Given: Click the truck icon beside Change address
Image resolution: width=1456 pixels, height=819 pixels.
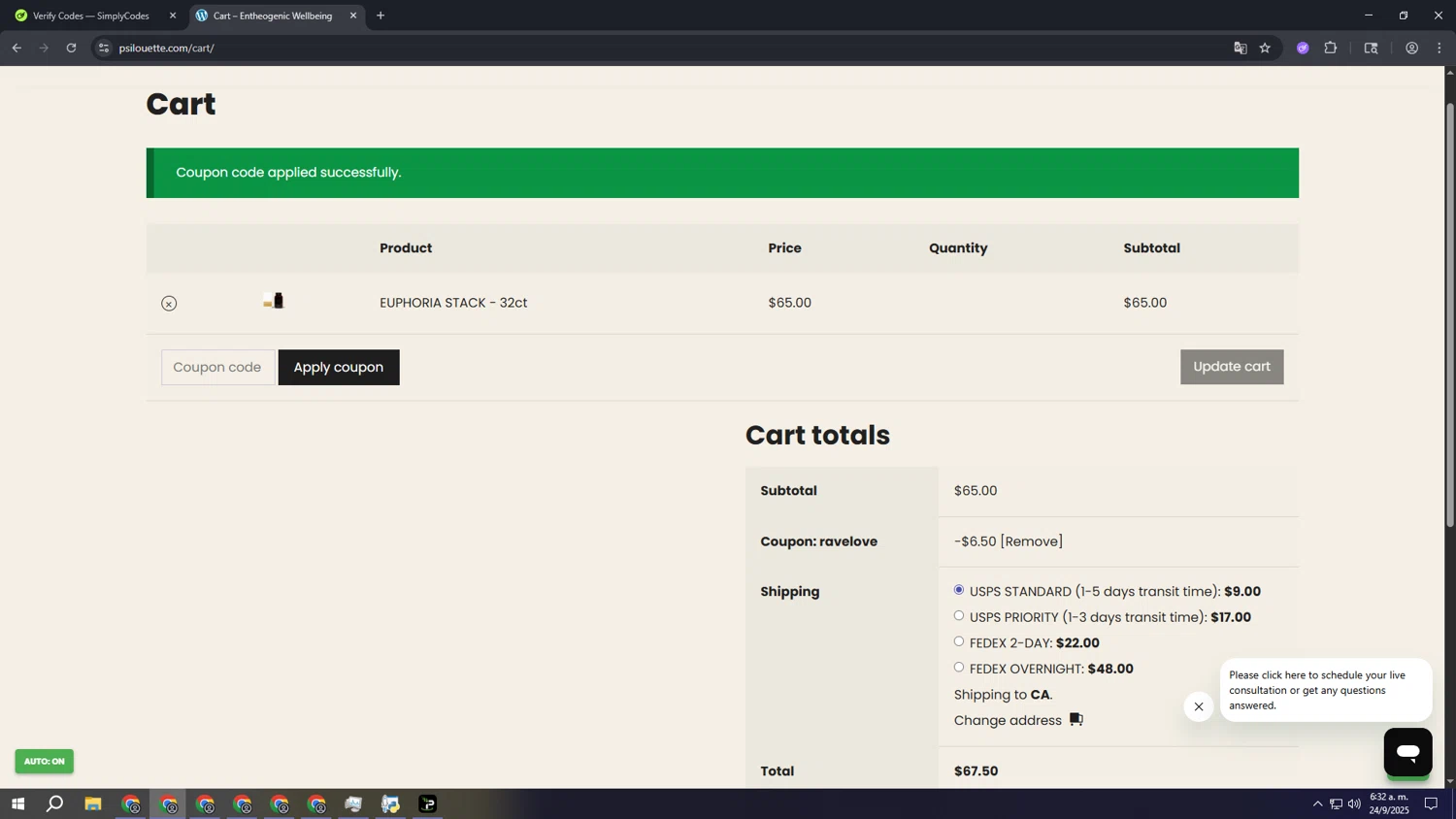Looking at the screenshot, I should pos(1076,720).
